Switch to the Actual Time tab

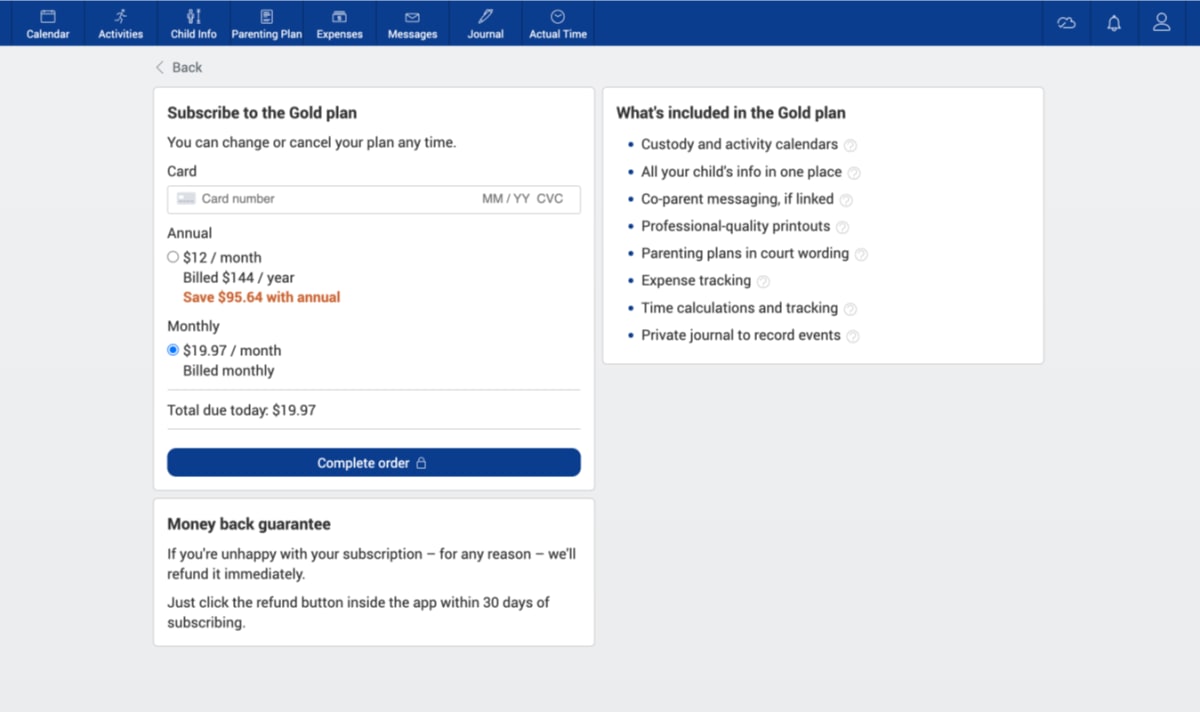(557, 22)
